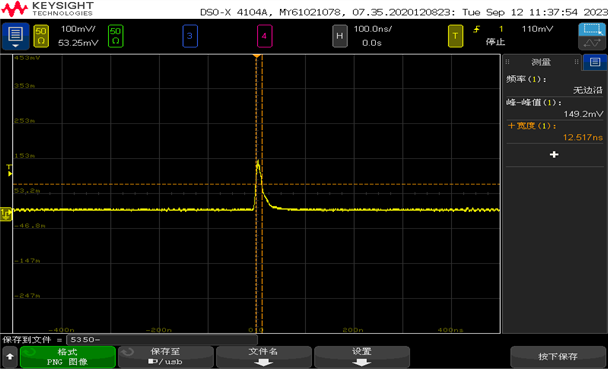This screenshot has width=608, height=369.
Task: Turn on channel 3 blue badge
Action: [x=190, y=36]
